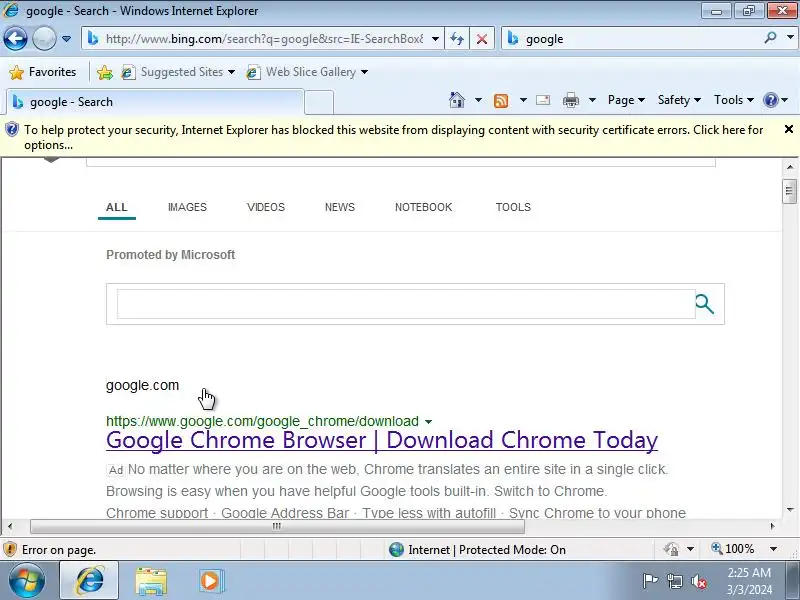The height and width of the screenshot is (600, 800).
Task: Open Google Chrome Browser Download Chrome Today link
Action: [x=382, y=440]
